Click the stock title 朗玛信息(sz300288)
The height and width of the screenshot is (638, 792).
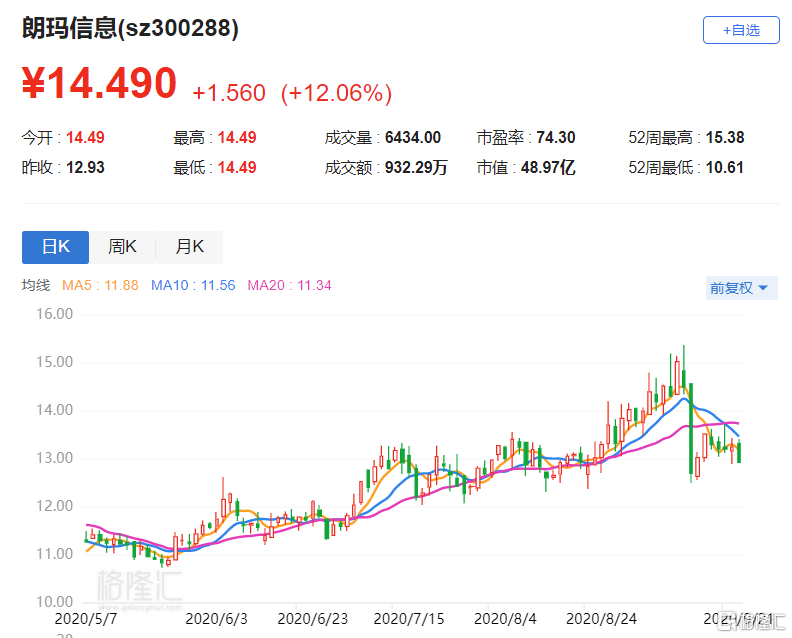[x=130, y=28]
